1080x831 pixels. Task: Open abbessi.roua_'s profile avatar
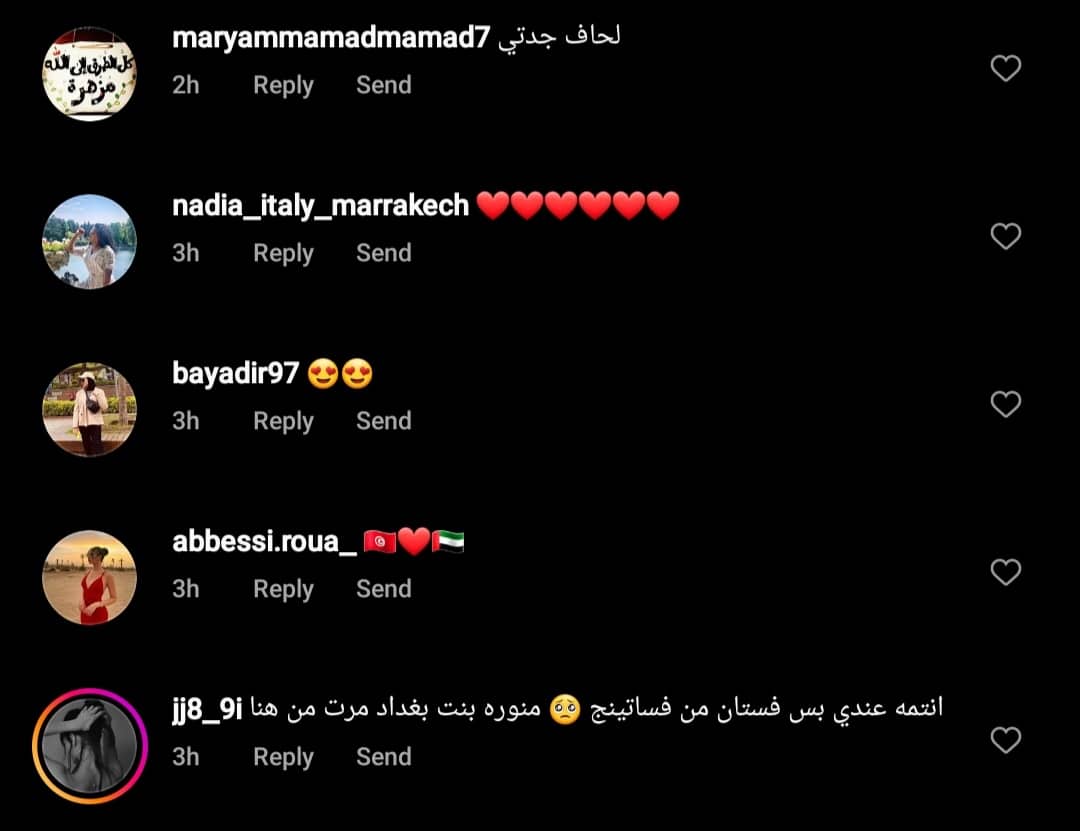[x=90, y=577]
